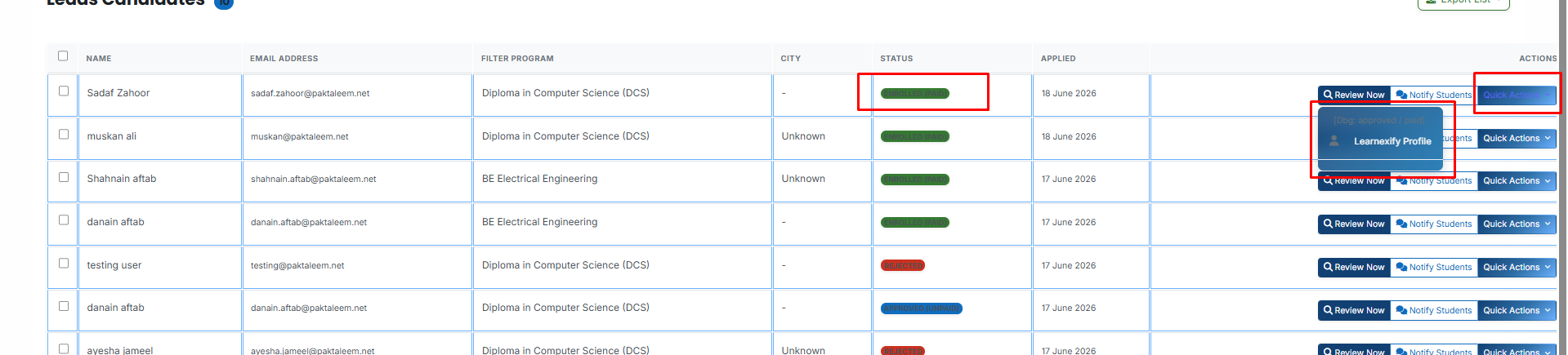Expand the Quick Actions menu for testing user
Screen dimensions: 1568x355
point(1517,267)
